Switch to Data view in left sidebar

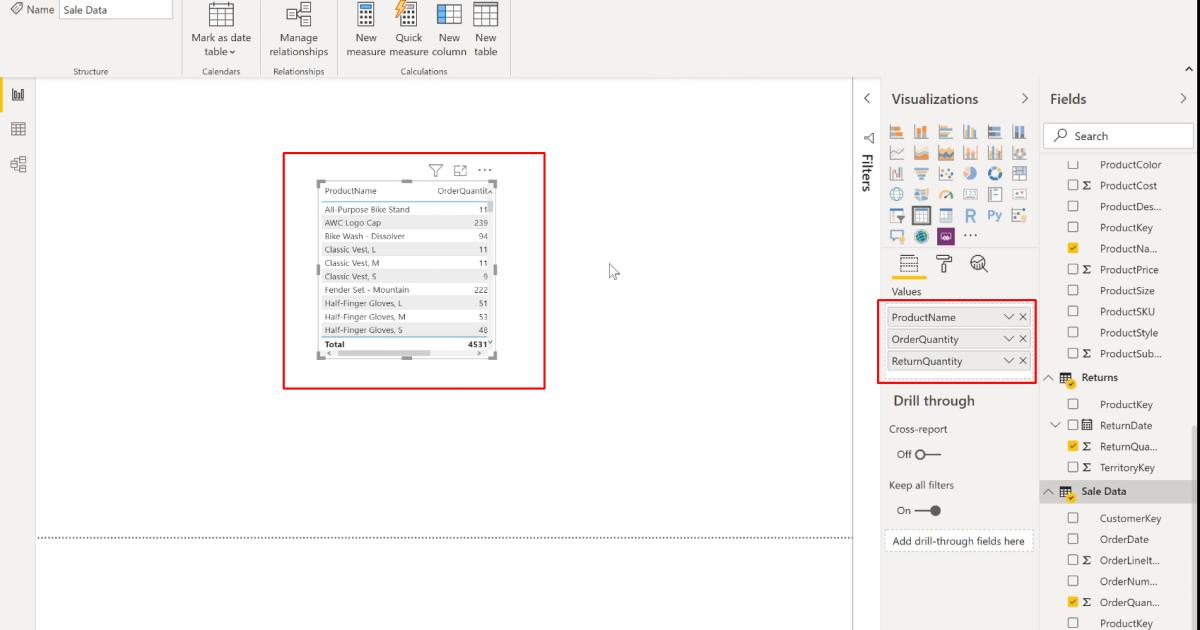click(x=17, y=128)
